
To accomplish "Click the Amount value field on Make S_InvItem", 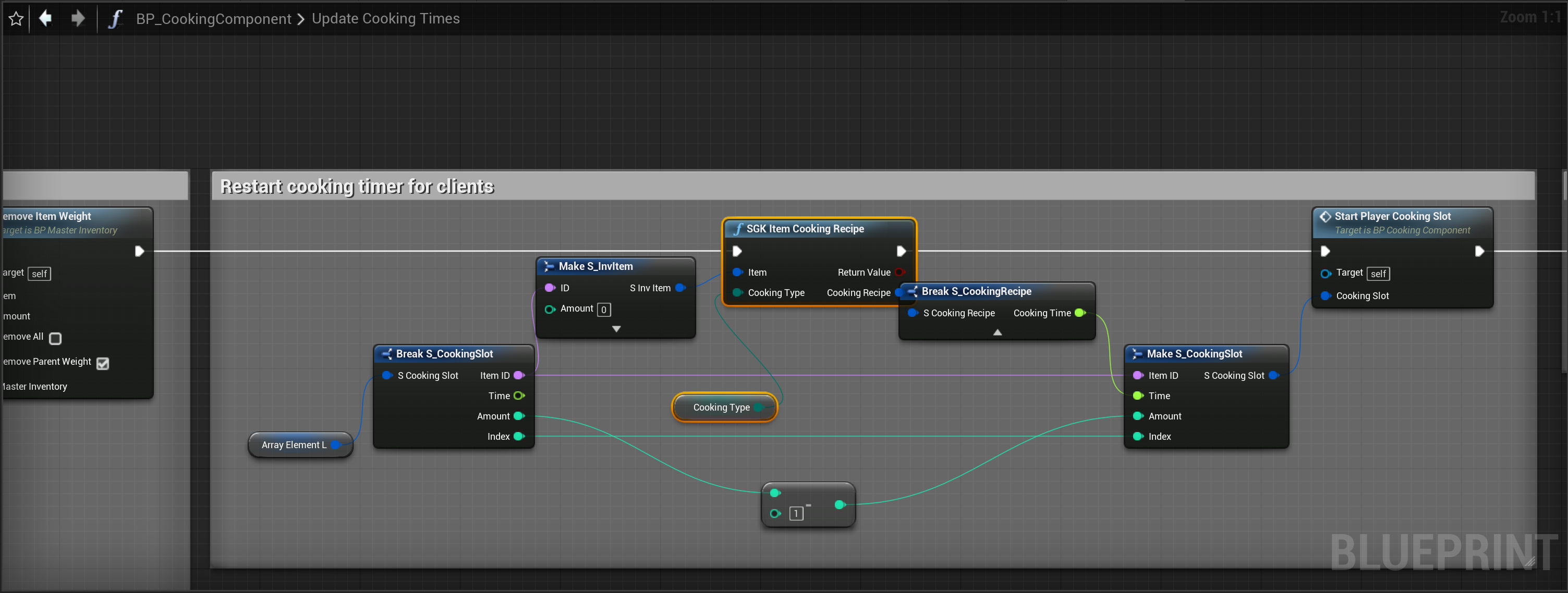I will coord(603,310).
